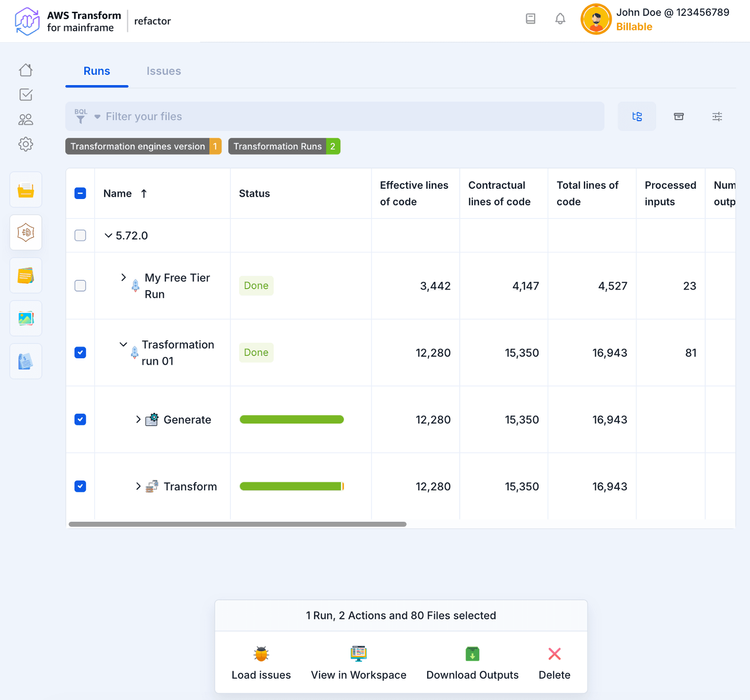Open the sticky notes tool in the sidebar
This screenshot has width=750, height=700.
click(26, 276)
